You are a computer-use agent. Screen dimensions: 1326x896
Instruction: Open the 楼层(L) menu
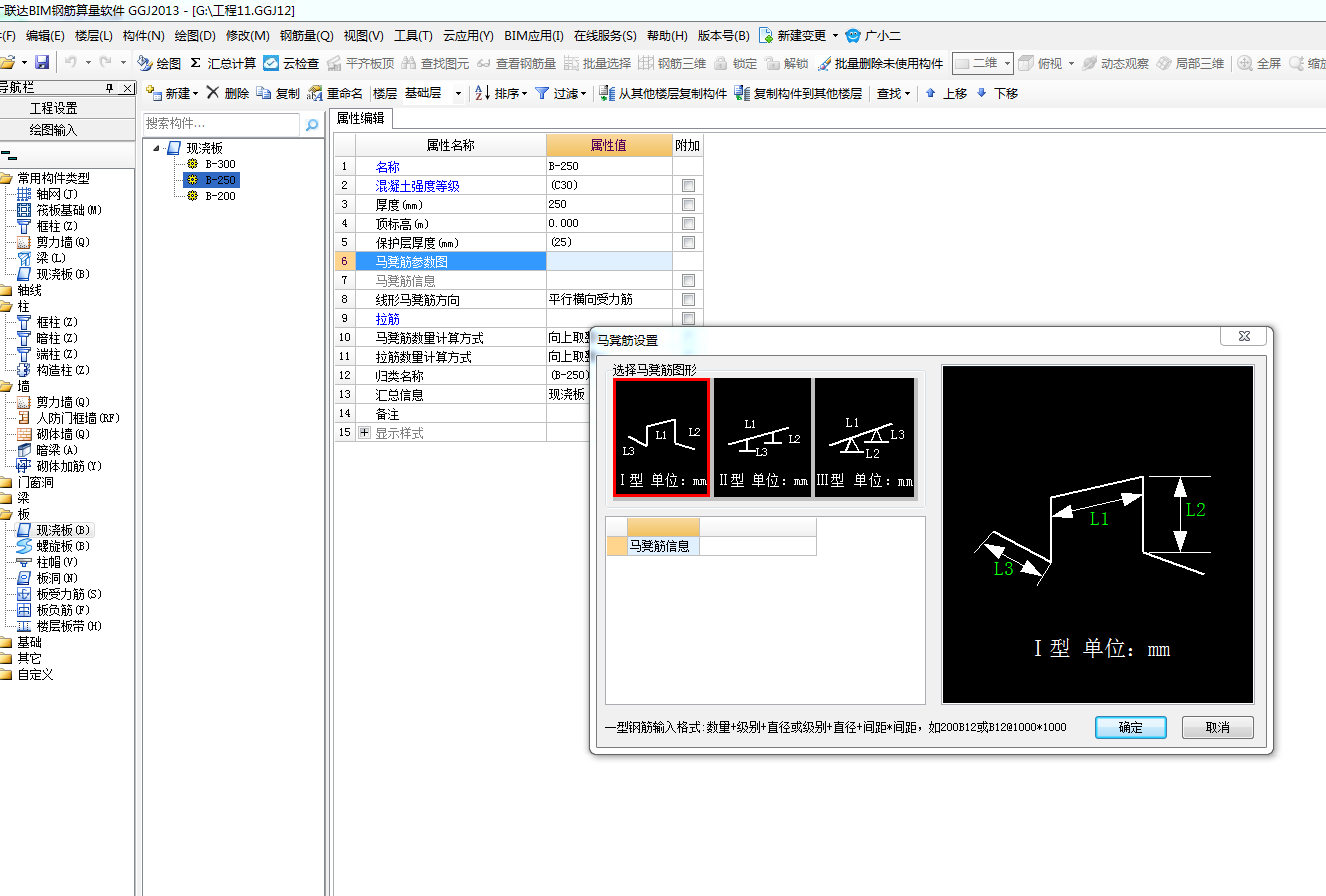pos(94,35)
